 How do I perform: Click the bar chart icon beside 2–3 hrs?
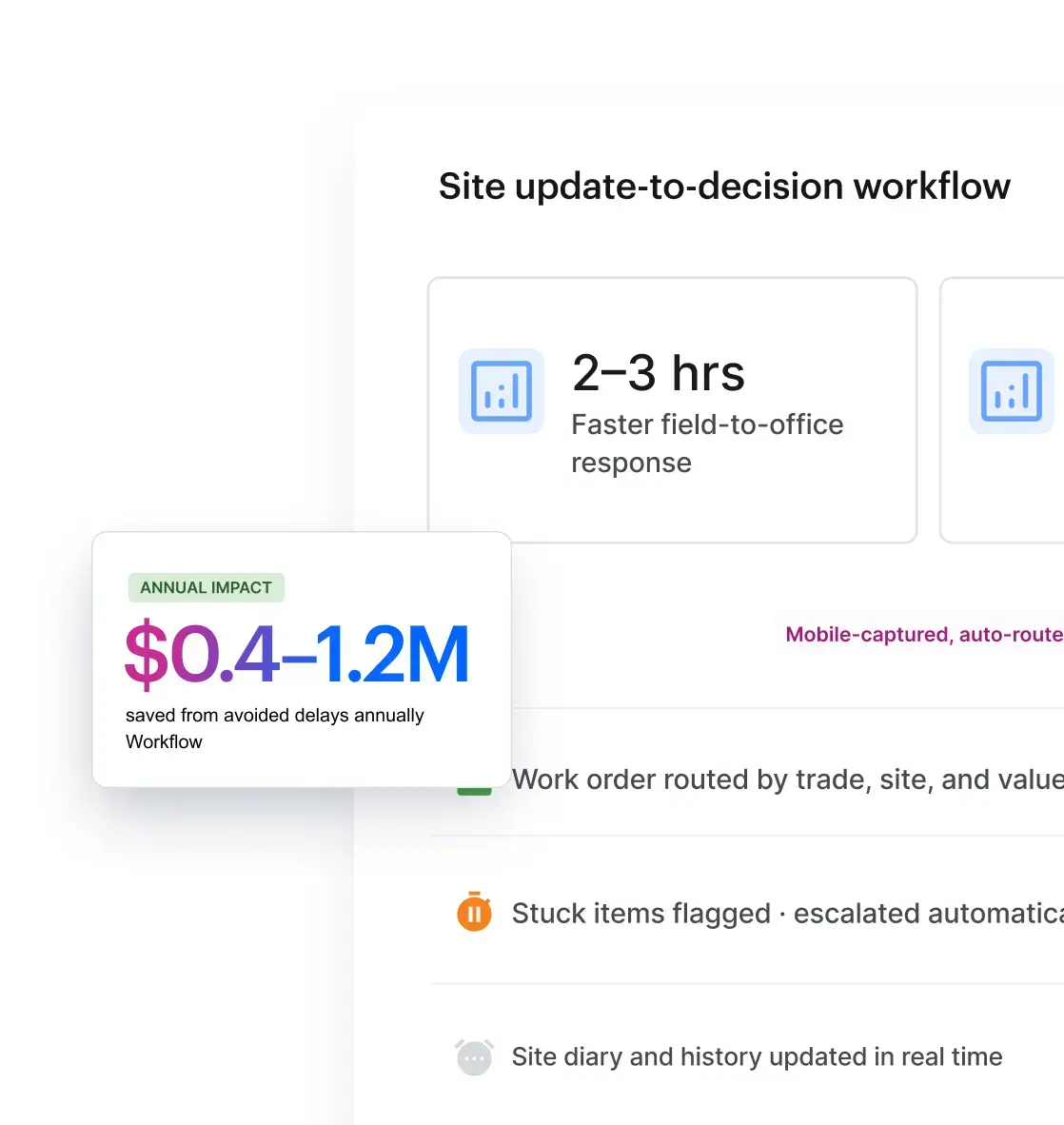pyautogui.click(x=501, y=391)
